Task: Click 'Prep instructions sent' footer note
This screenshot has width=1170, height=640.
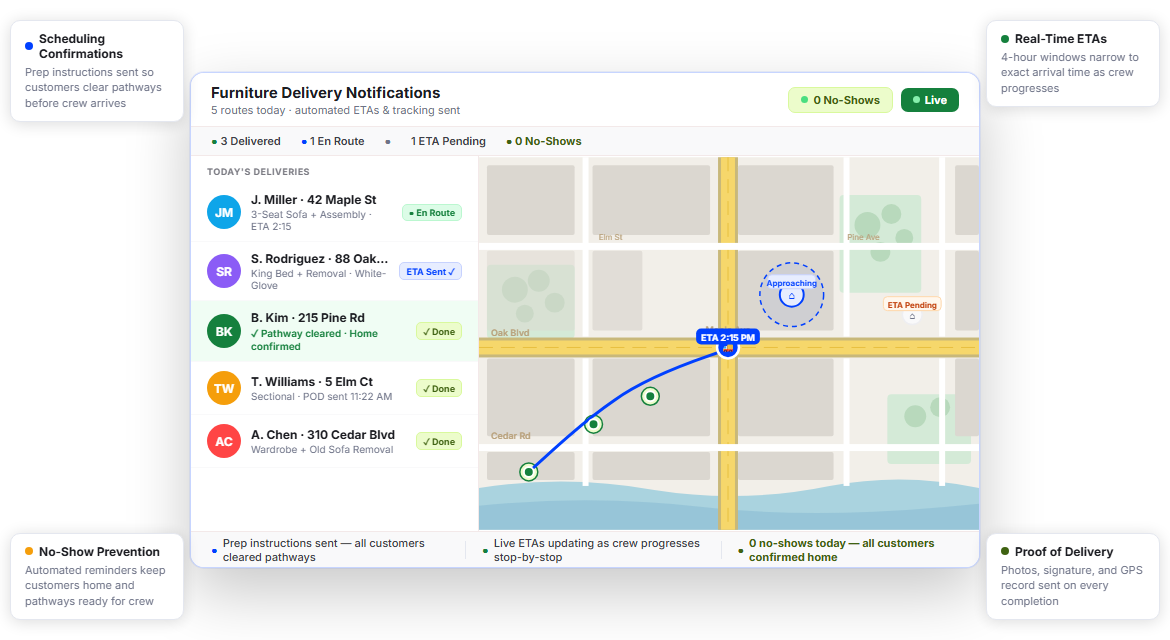Action: point(323,550)
